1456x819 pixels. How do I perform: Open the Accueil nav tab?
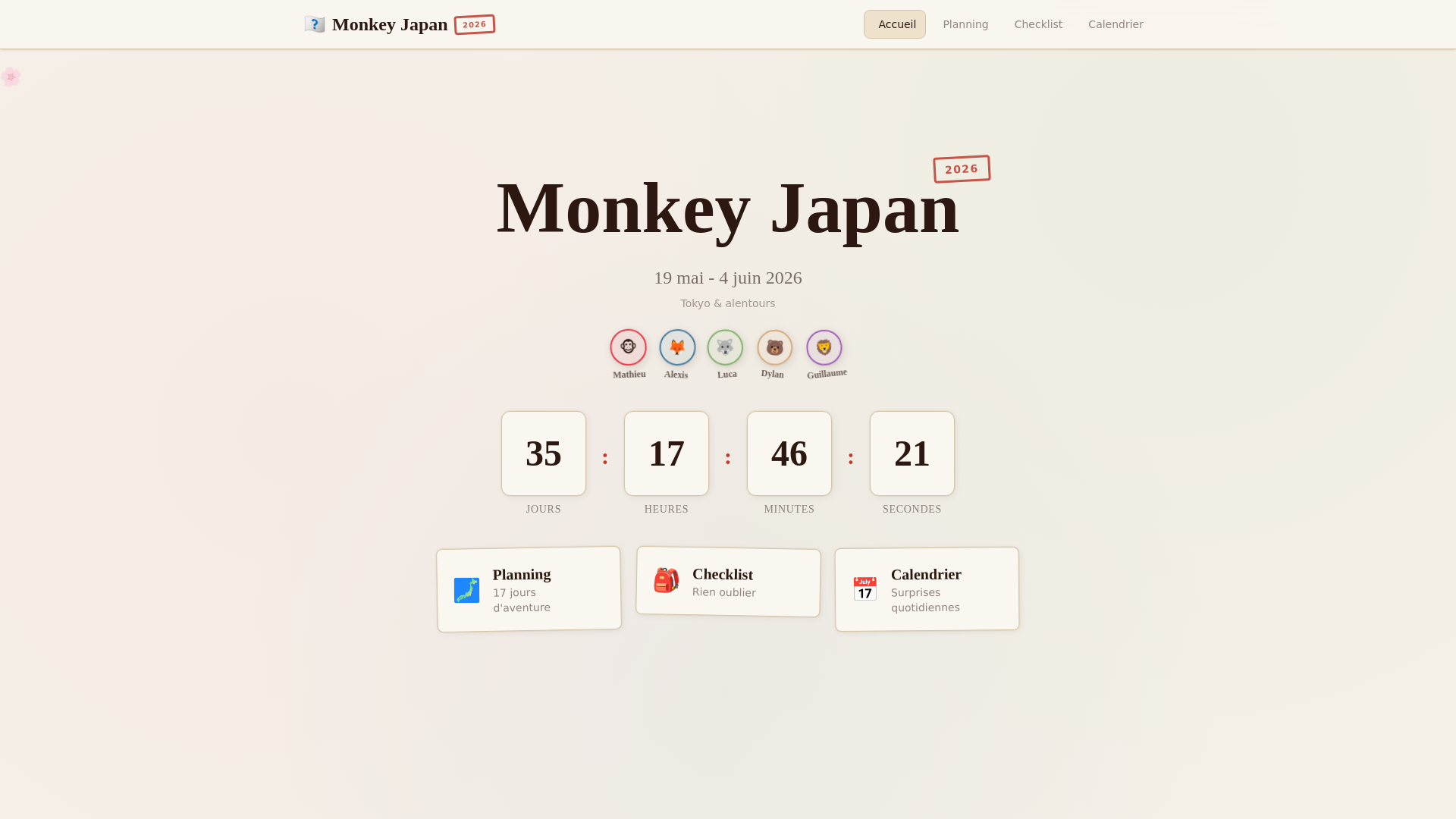pyautogui.click(x=895, y=24)
